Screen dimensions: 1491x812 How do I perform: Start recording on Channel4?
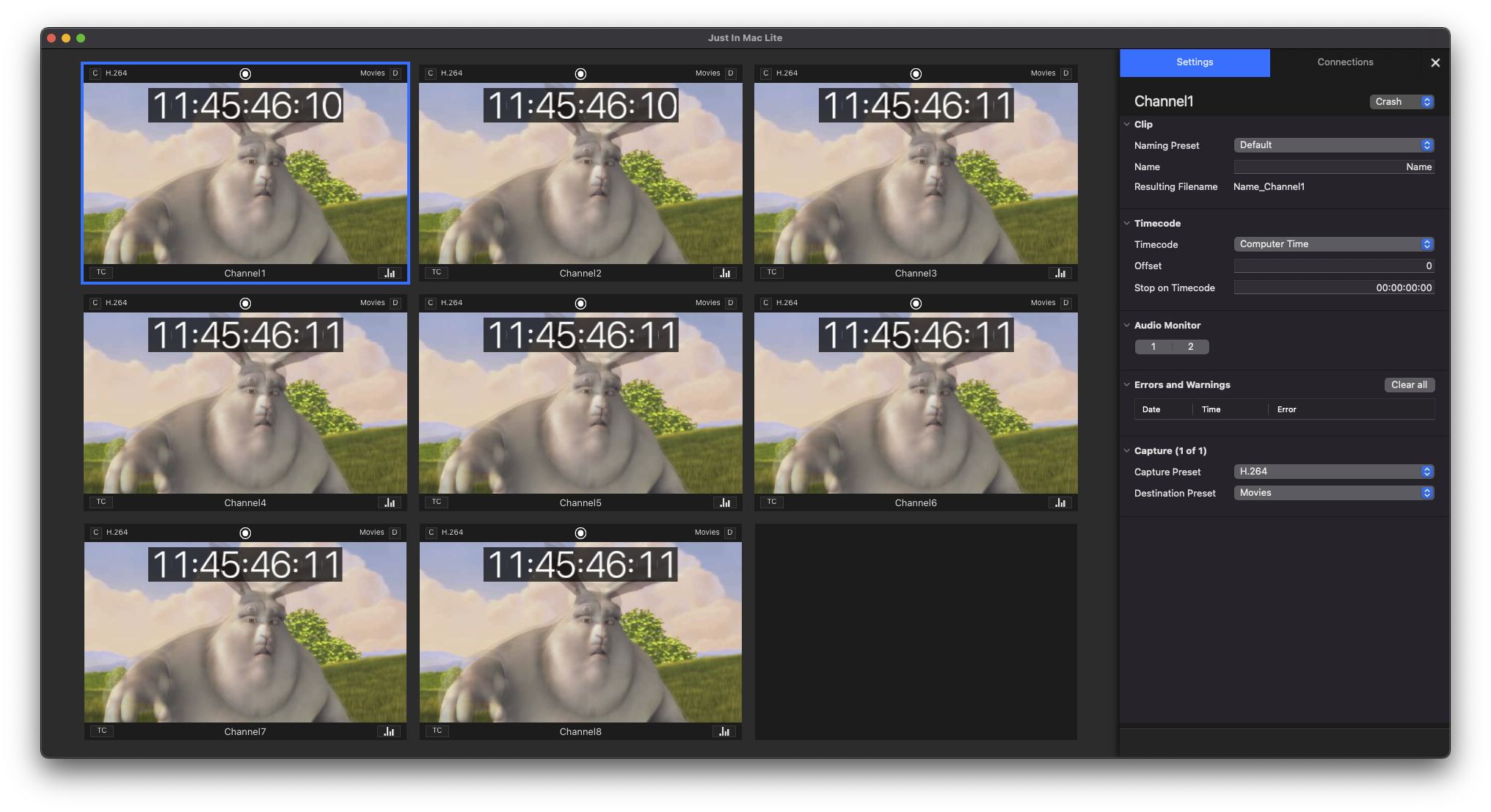[246, 304]
